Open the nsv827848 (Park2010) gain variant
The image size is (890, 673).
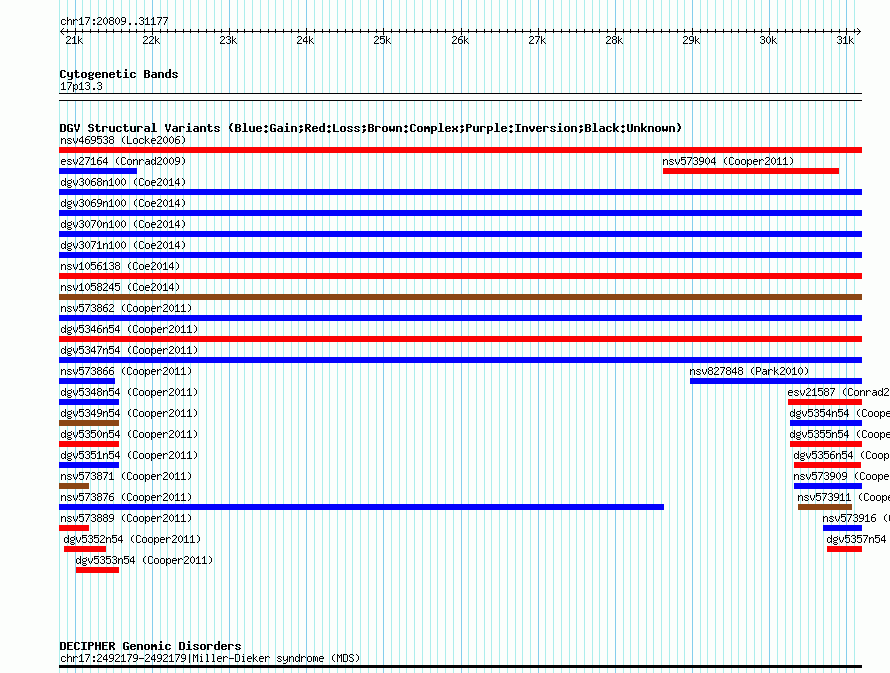(x=776, y=381)
